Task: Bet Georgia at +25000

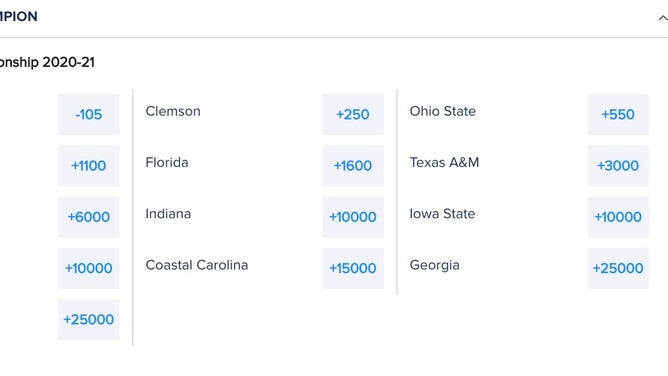Action: [618, 268]
